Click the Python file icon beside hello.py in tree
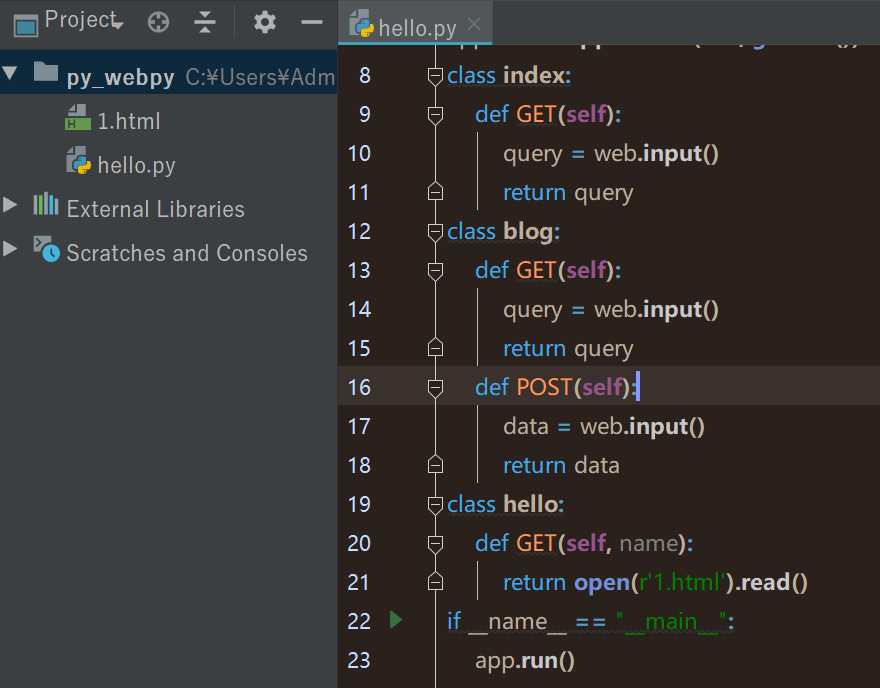 78,163
